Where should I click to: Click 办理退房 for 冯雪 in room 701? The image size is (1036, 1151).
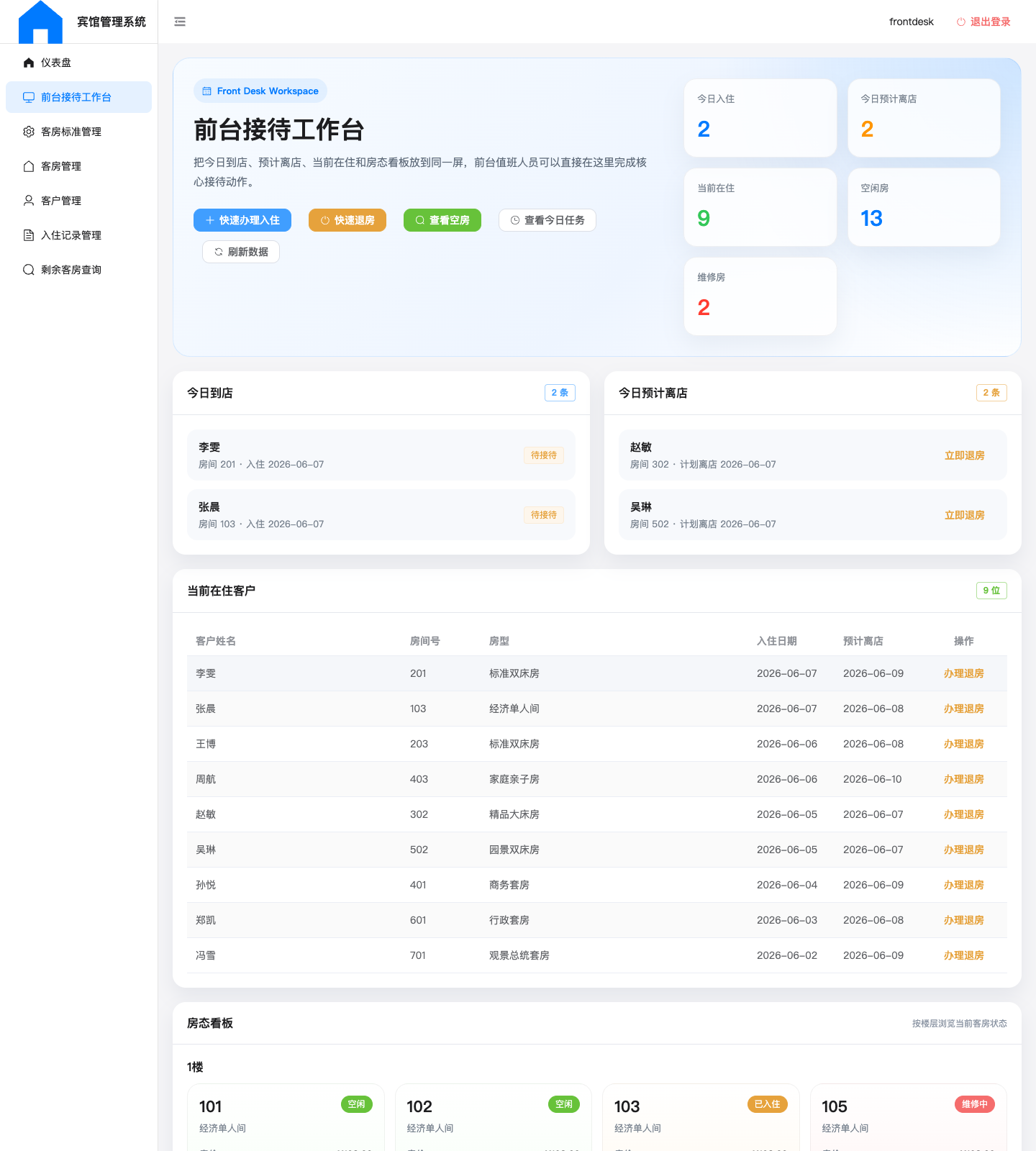(x=964, y=955)
